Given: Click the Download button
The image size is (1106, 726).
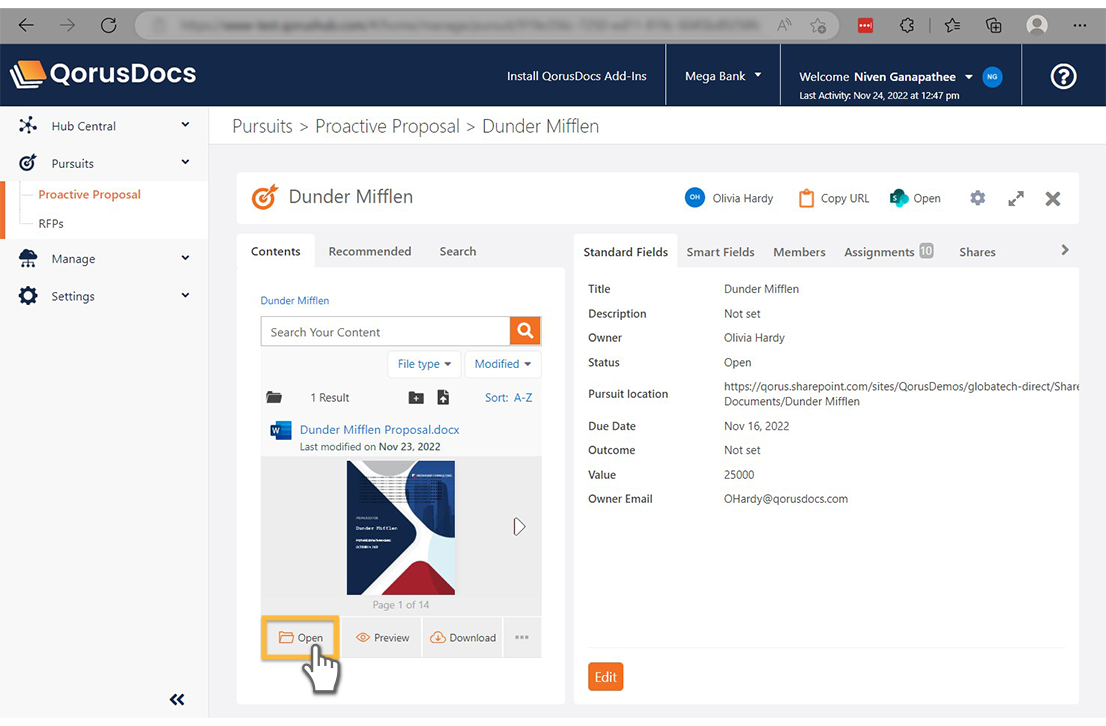Looking at the screenshot, I should 463,637.
